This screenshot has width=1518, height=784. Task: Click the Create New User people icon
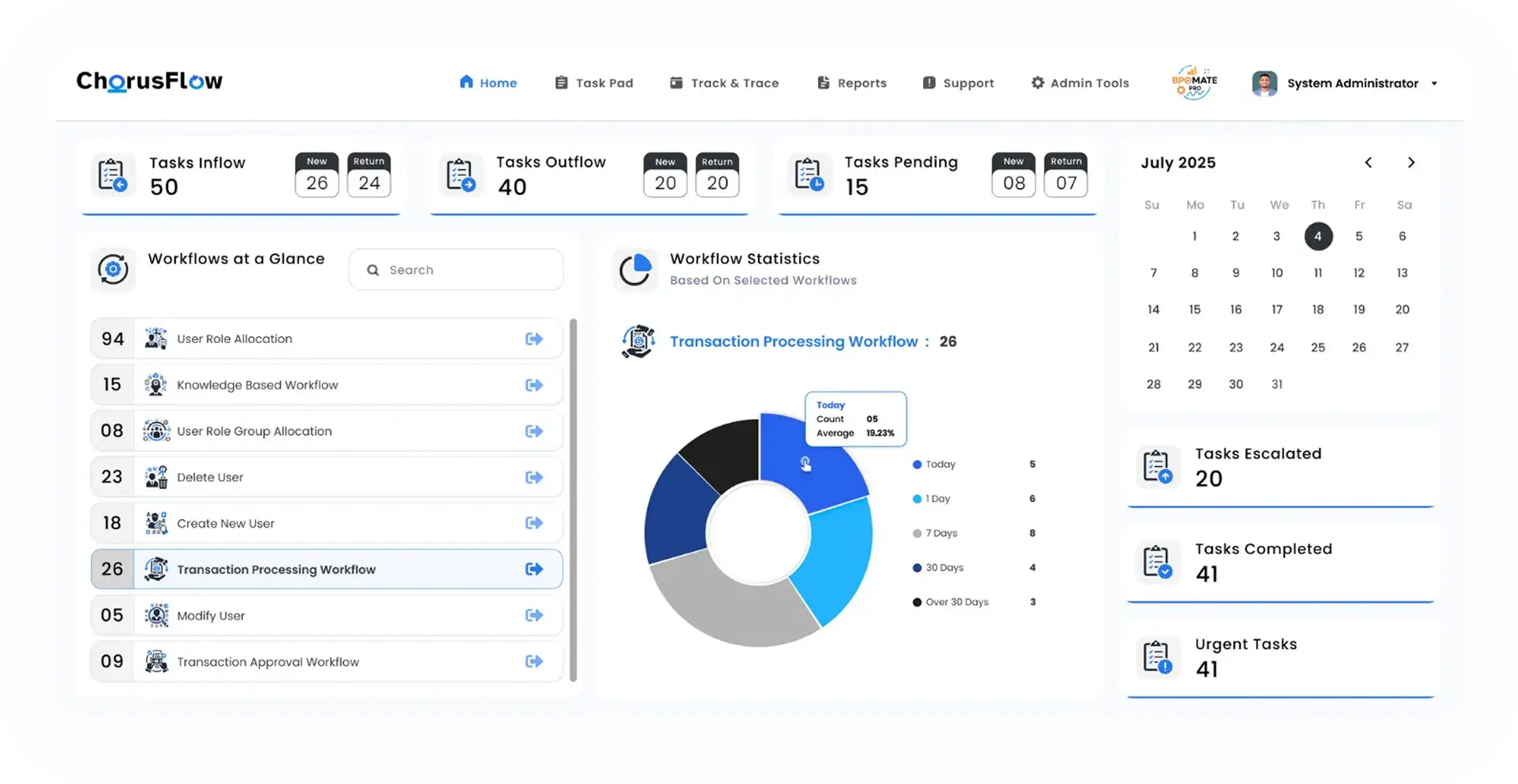coord(156,523)
